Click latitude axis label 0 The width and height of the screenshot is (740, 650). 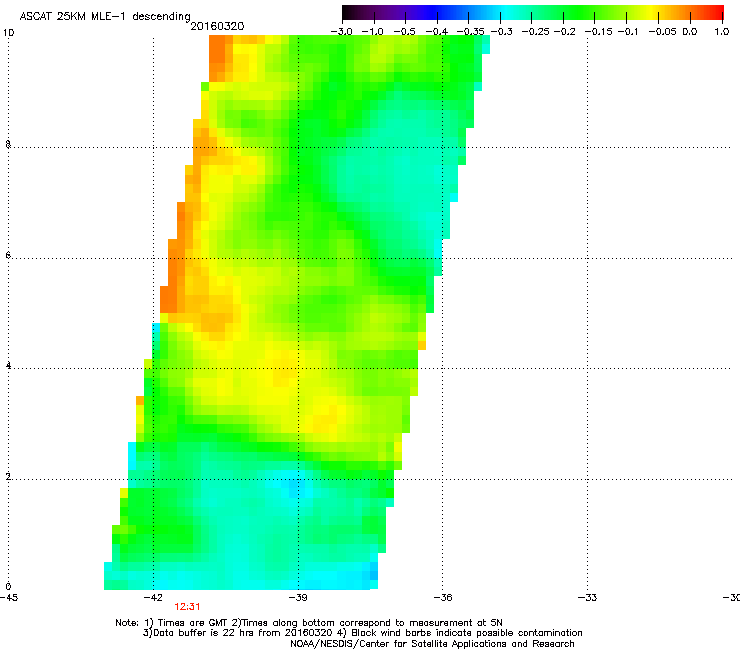pyautogui.click(x=8, y=587)
